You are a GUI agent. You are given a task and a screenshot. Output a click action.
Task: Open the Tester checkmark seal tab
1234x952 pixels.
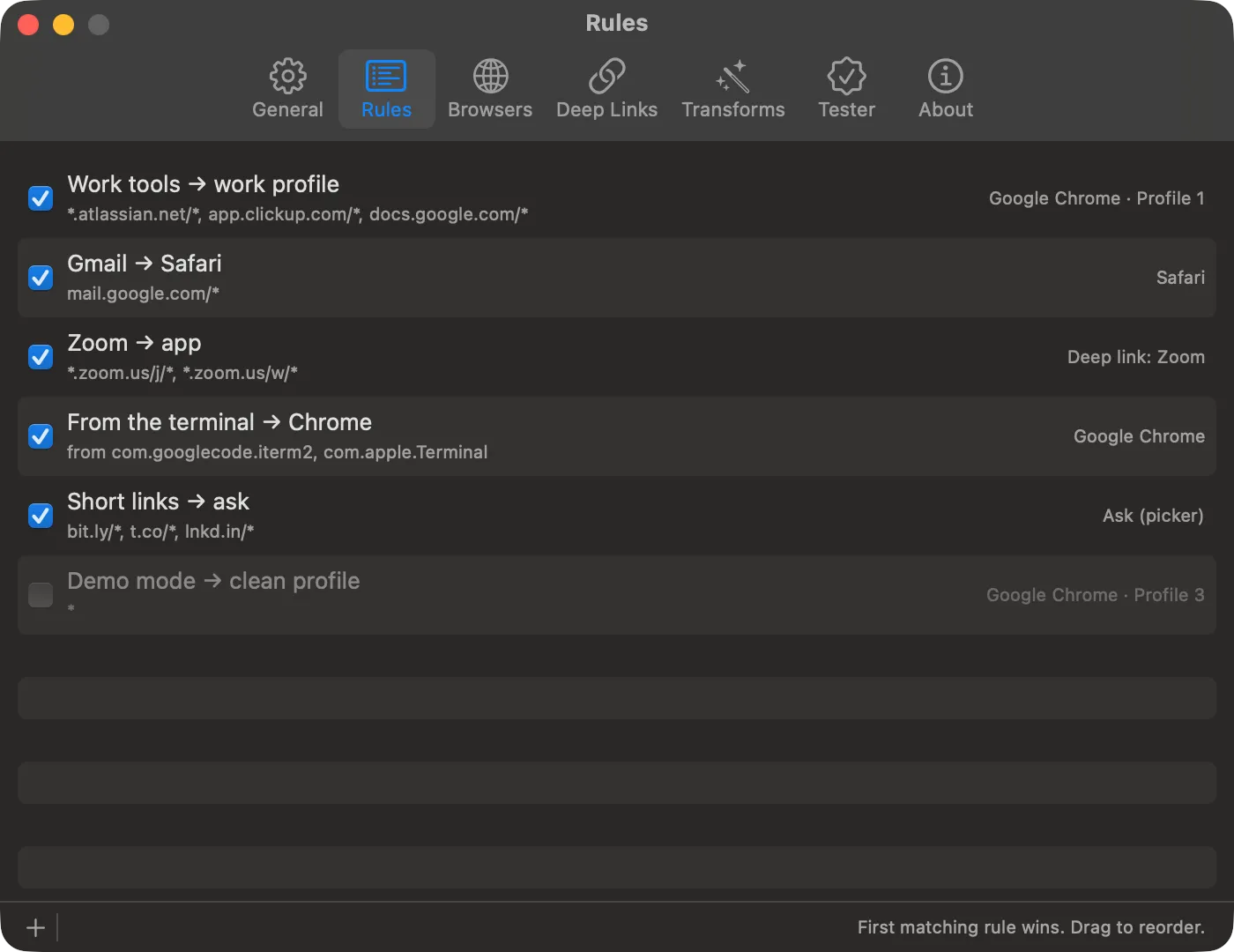point(846,89)
